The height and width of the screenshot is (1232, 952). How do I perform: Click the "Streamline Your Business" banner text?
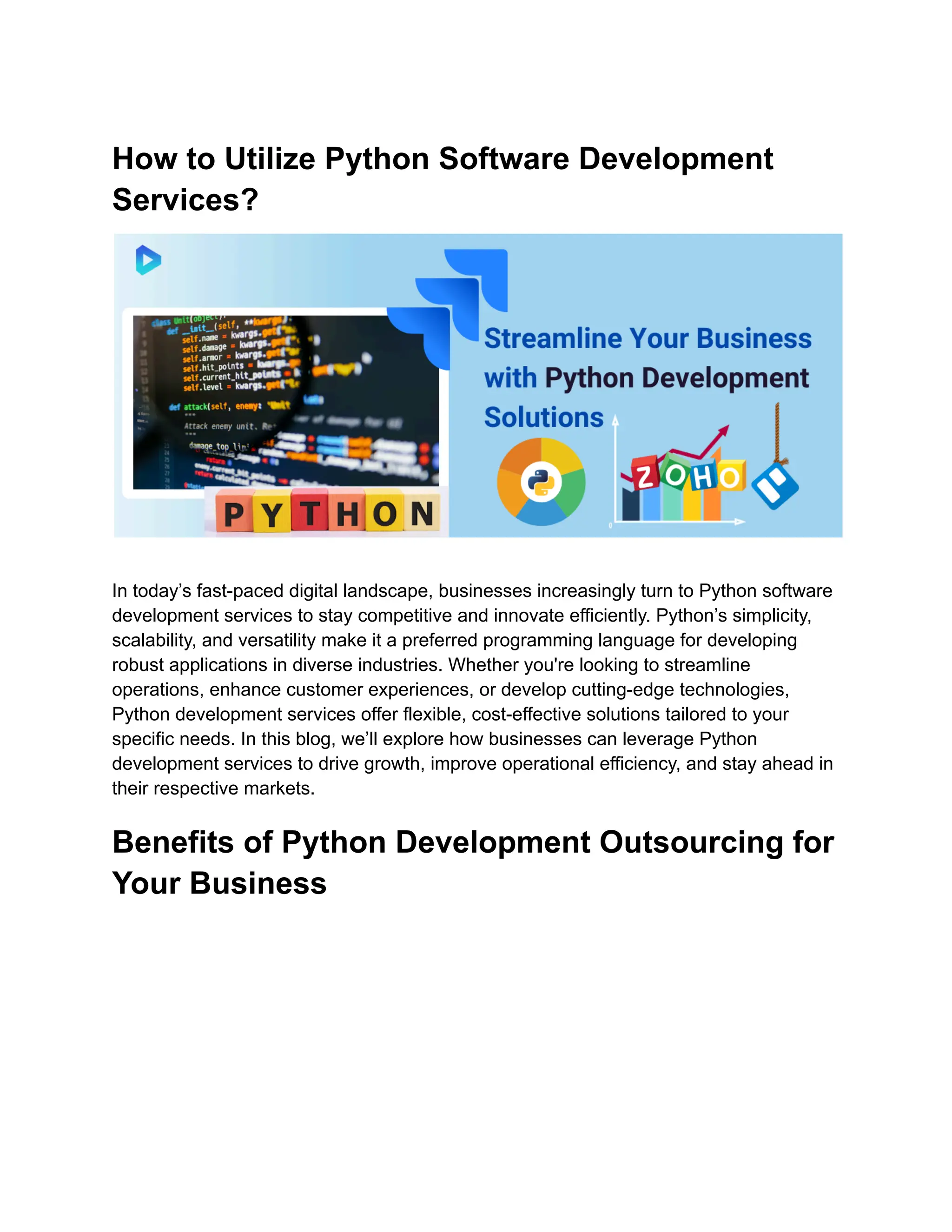pyautogui.click(x=648, y=338)
